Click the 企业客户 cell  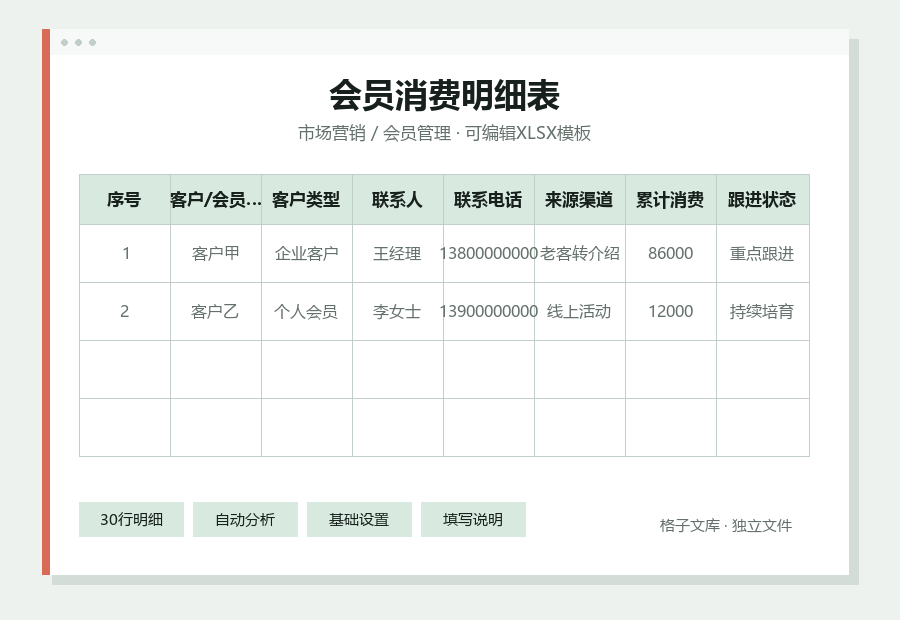[307, 253]
